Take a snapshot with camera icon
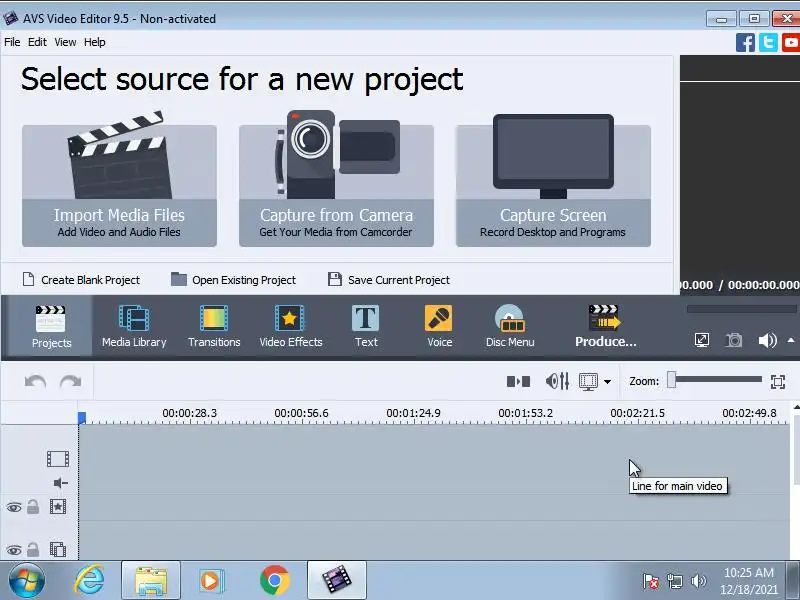This screenshot has width=800, height=600. (x=734, y=340)
